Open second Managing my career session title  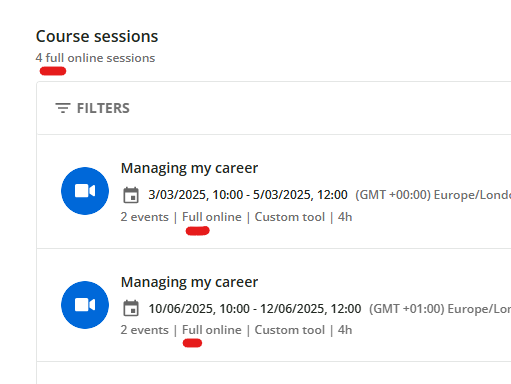[189, 283]
